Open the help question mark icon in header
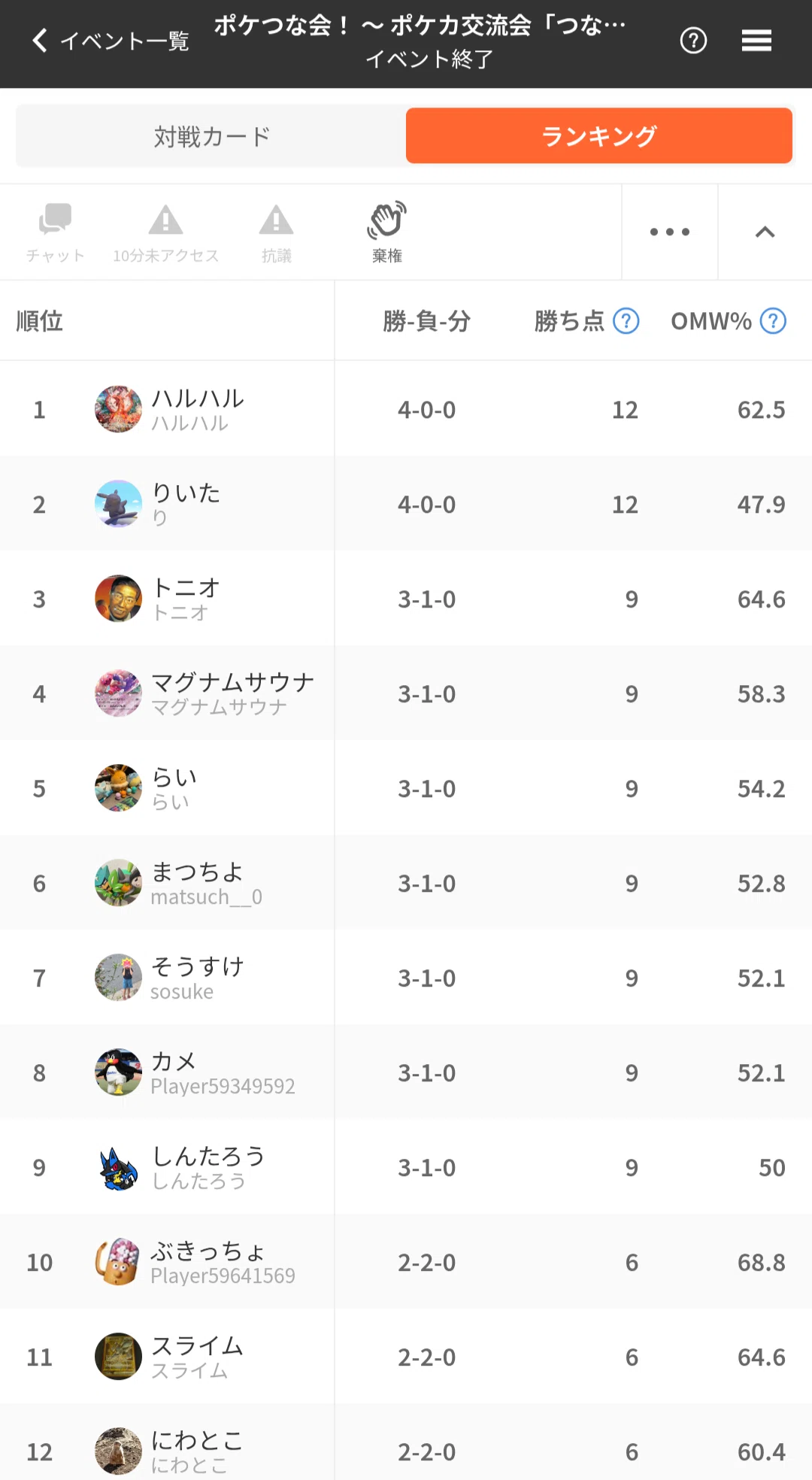Screen dimensions: 812x1480 [x=693, y=41]
